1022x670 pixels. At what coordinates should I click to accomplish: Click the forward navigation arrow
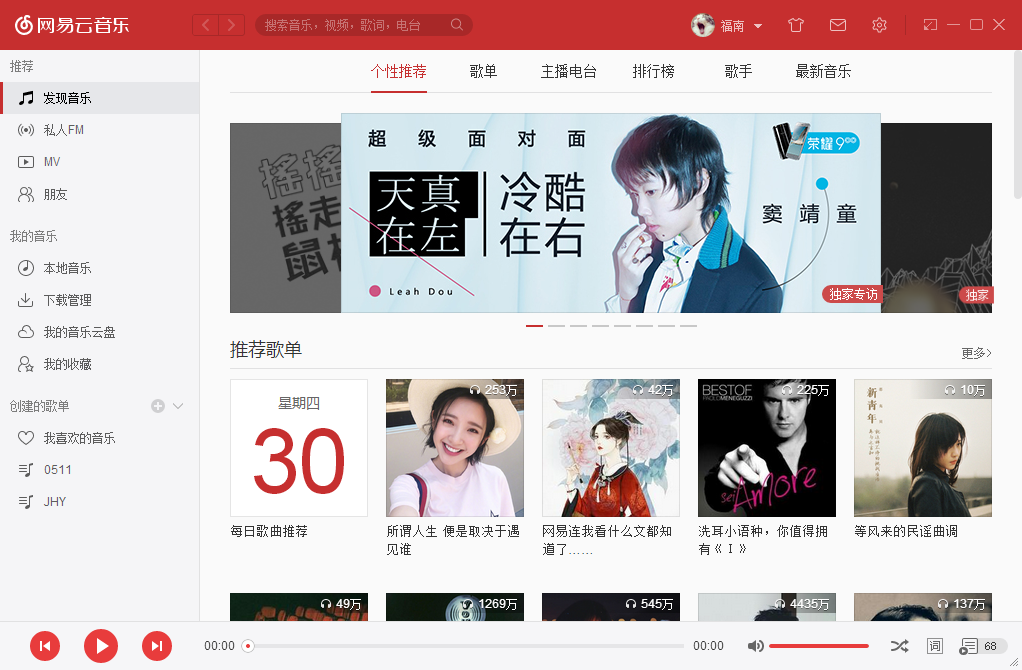click(231, 25)
